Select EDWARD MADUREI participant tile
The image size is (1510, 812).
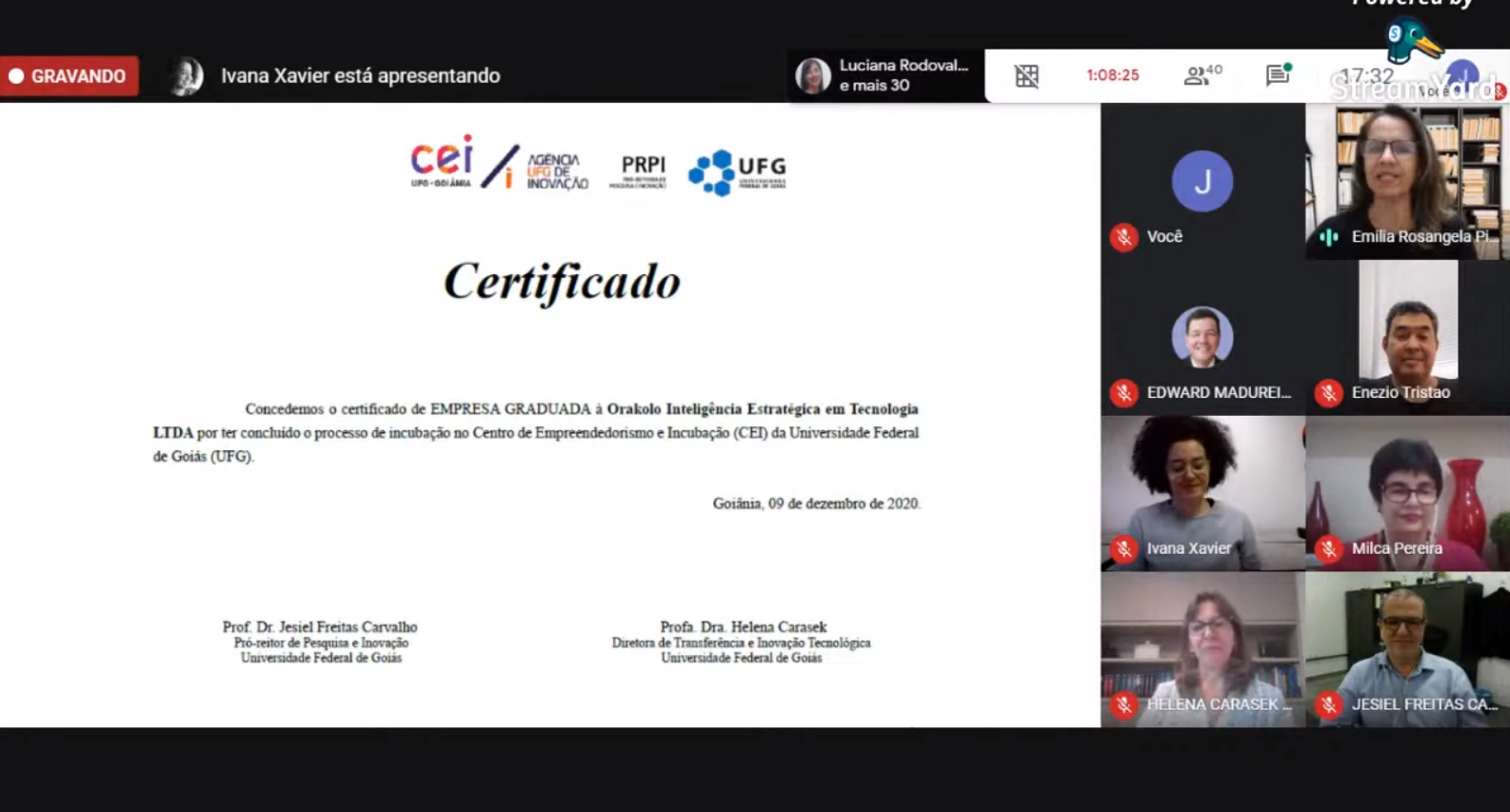point(1202,338)
